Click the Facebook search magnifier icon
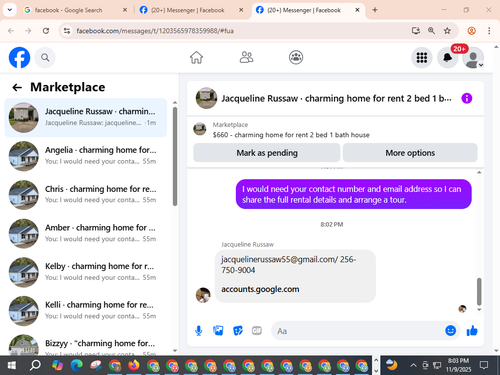 pyautogui.click(x=45, y=58)
